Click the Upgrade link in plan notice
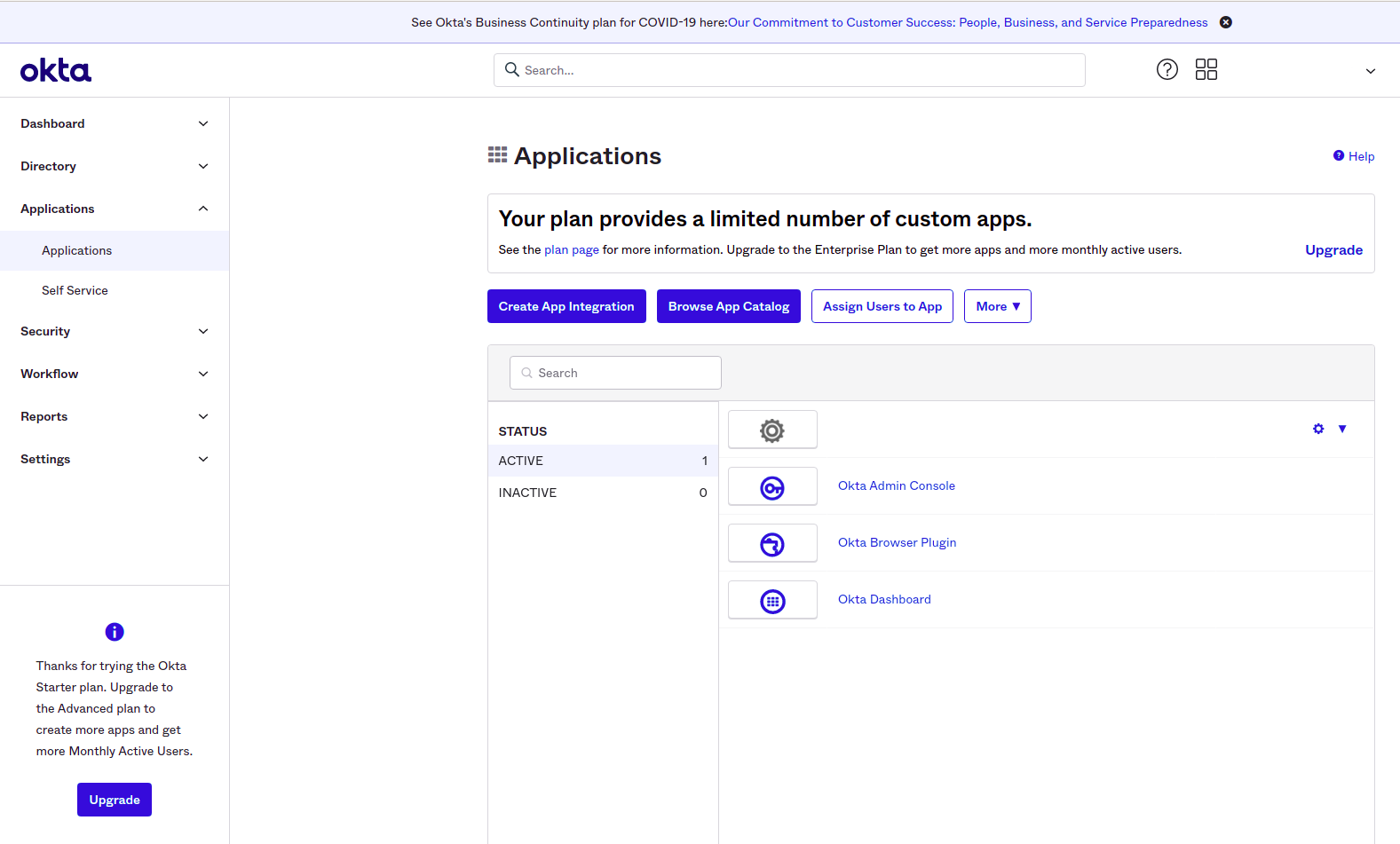Screen dimensions: 1400x844 coord(1333,250)
